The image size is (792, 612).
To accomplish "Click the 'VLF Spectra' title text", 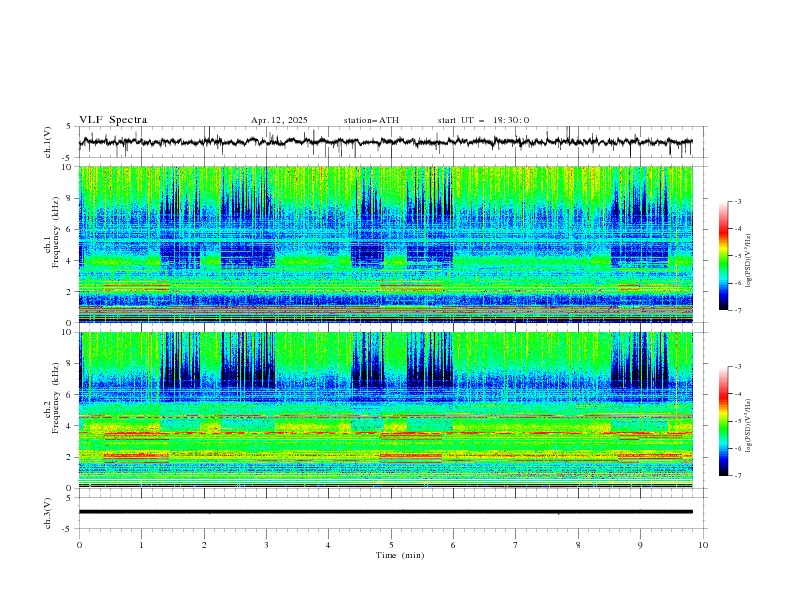I will (x=113, y=120).
